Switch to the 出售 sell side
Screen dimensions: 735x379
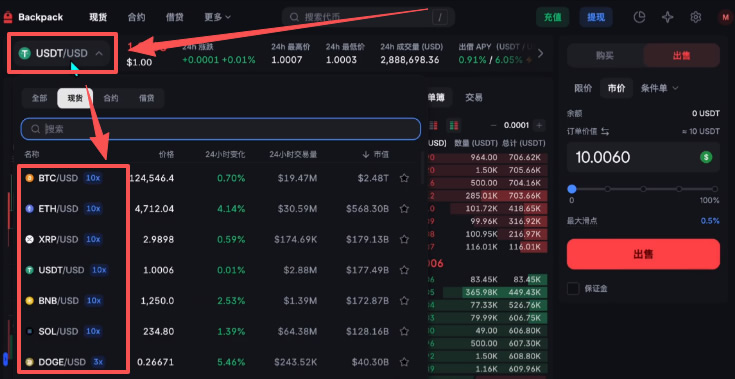coord(681,55)
